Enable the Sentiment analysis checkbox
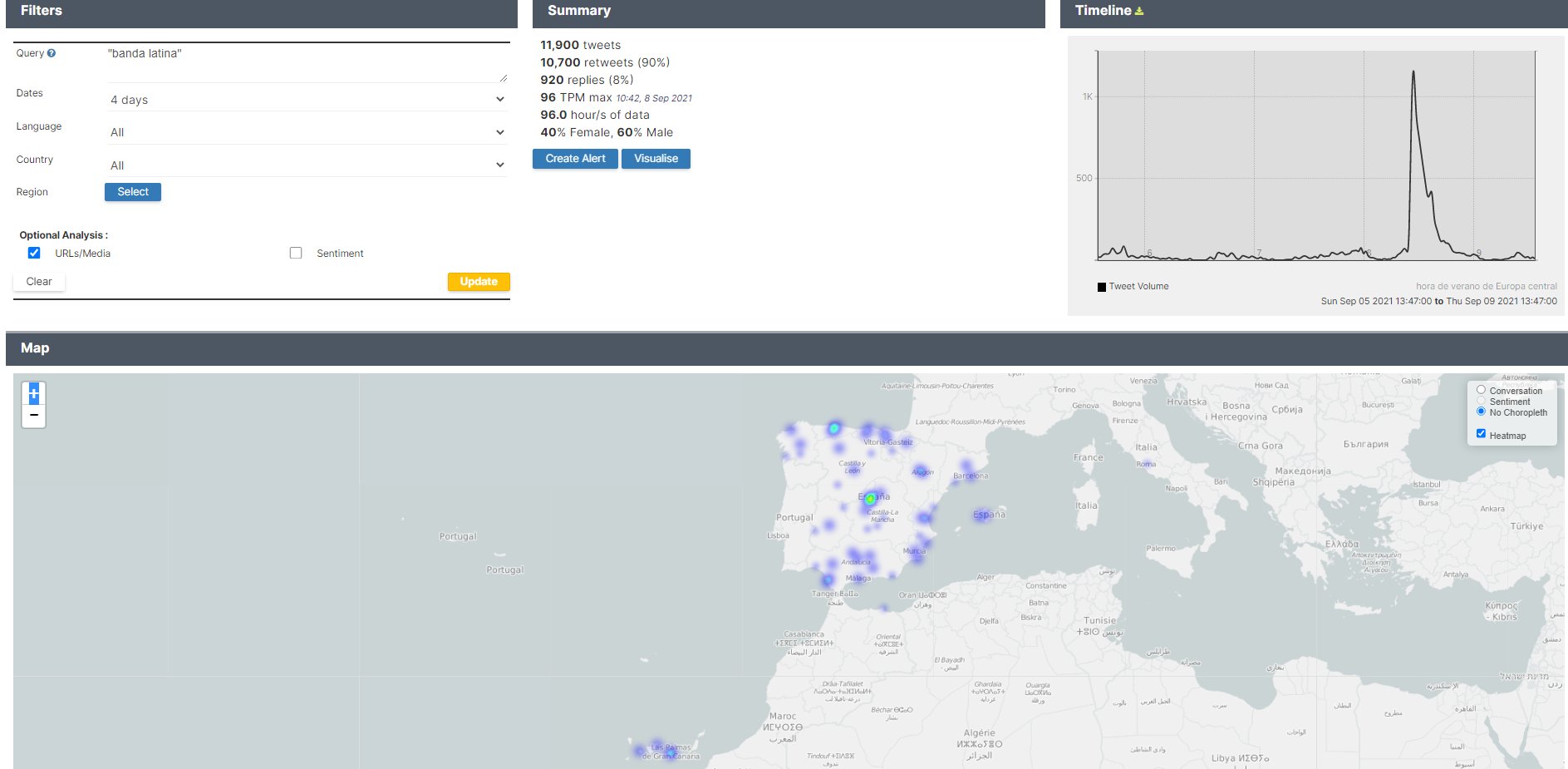Viewport: 1568px width, 769px height. pyautogui.click(x=296, y=253)
